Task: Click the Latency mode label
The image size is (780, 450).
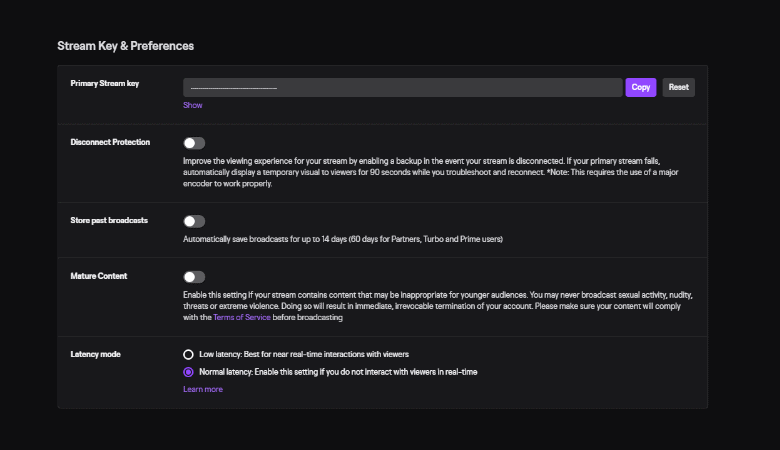Action: [x=96, y=355]
